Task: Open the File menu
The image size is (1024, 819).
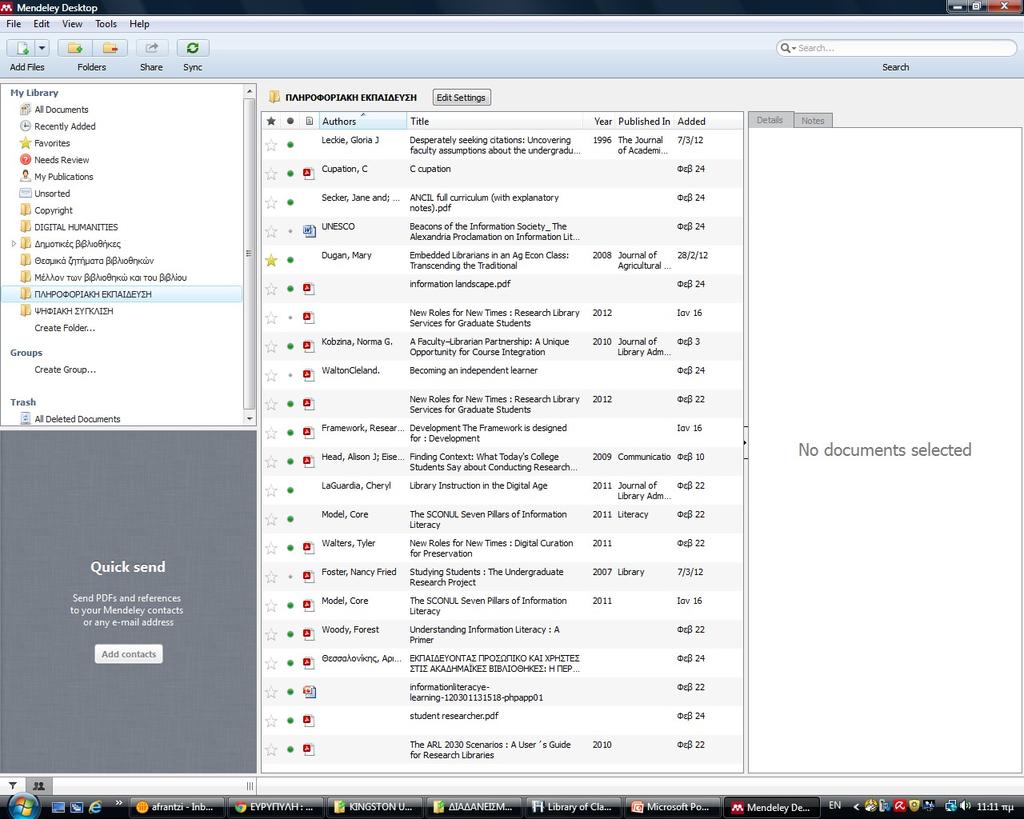Action: click(14, 24)
